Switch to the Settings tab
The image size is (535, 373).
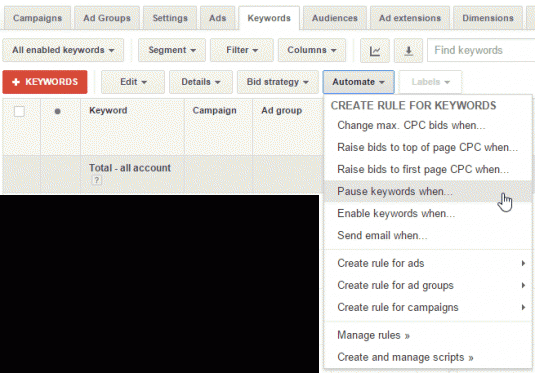(x=170, y=18)
